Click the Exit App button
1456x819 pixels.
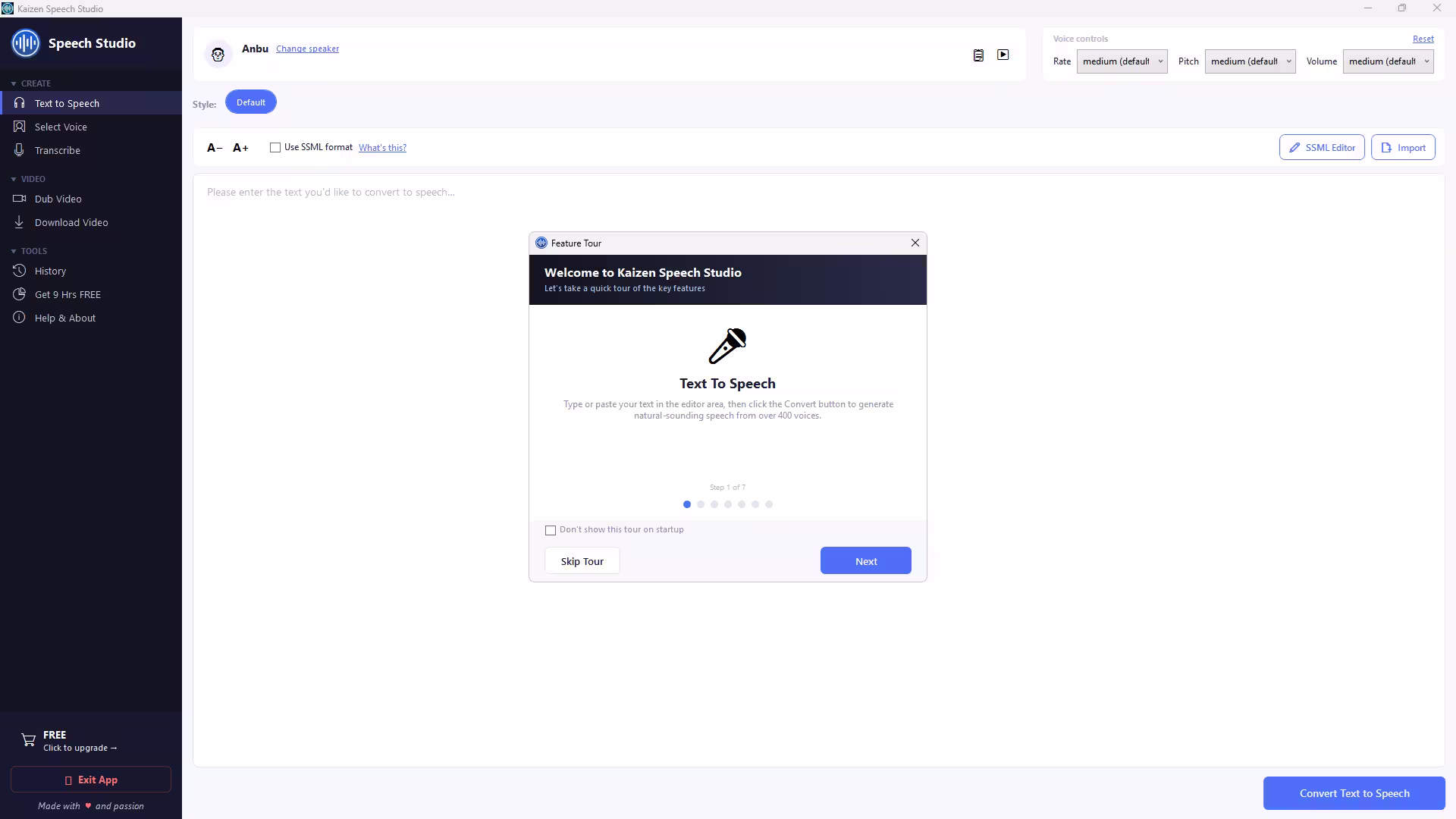pyautogui.click(x=91, y=780)
